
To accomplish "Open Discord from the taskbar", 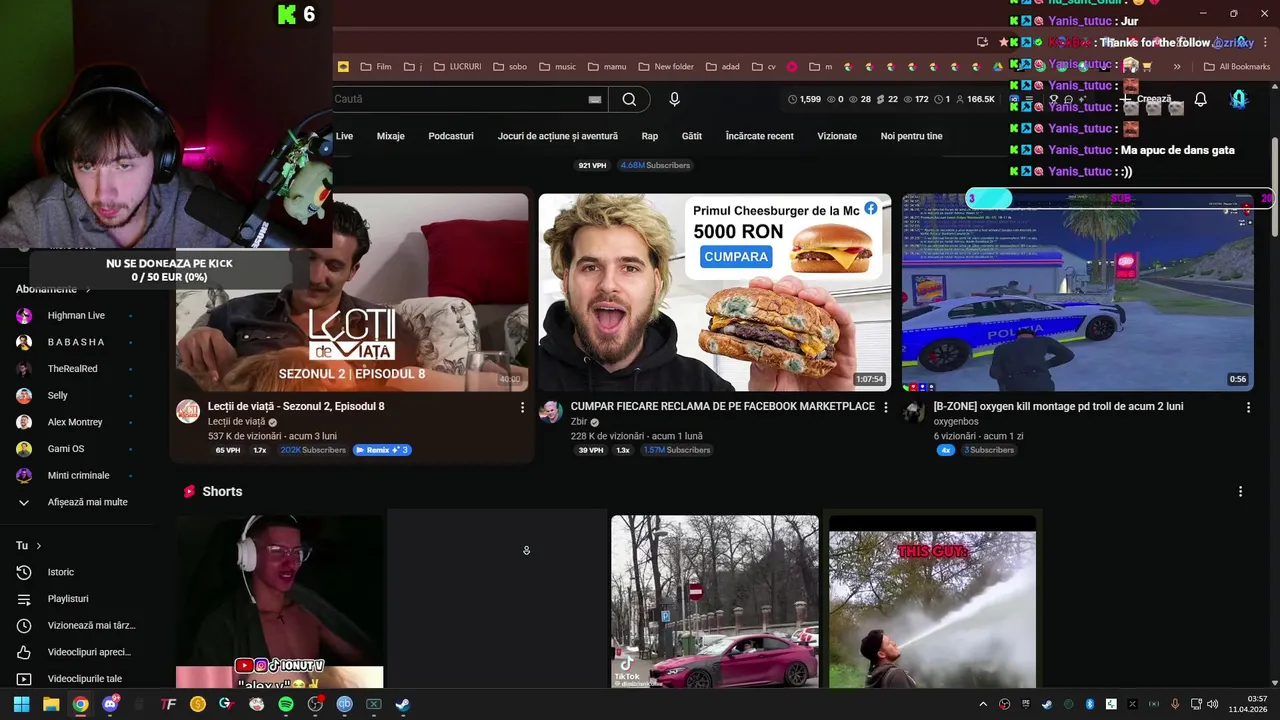I will pos(110,704).
